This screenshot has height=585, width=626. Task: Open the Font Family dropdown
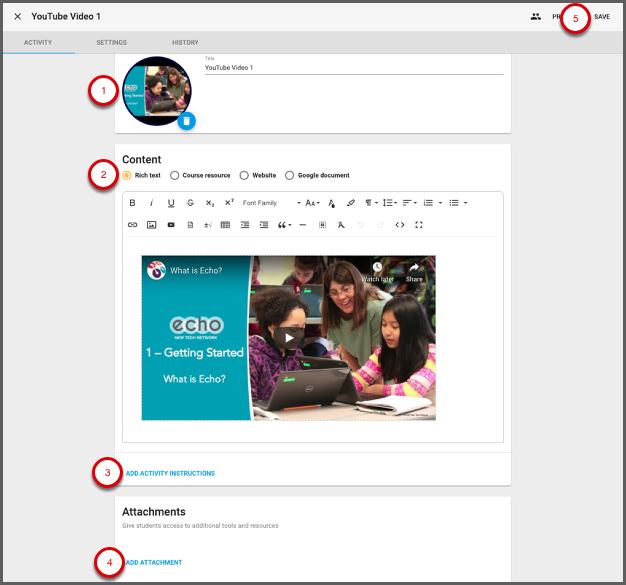point(270,203)
